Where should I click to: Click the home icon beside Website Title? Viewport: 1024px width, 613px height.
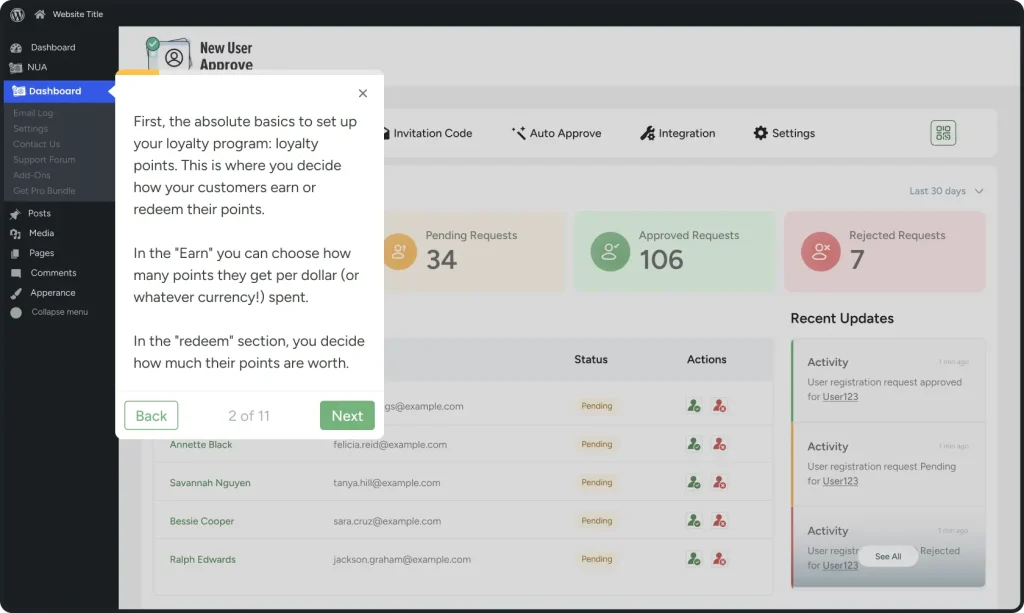40,14
